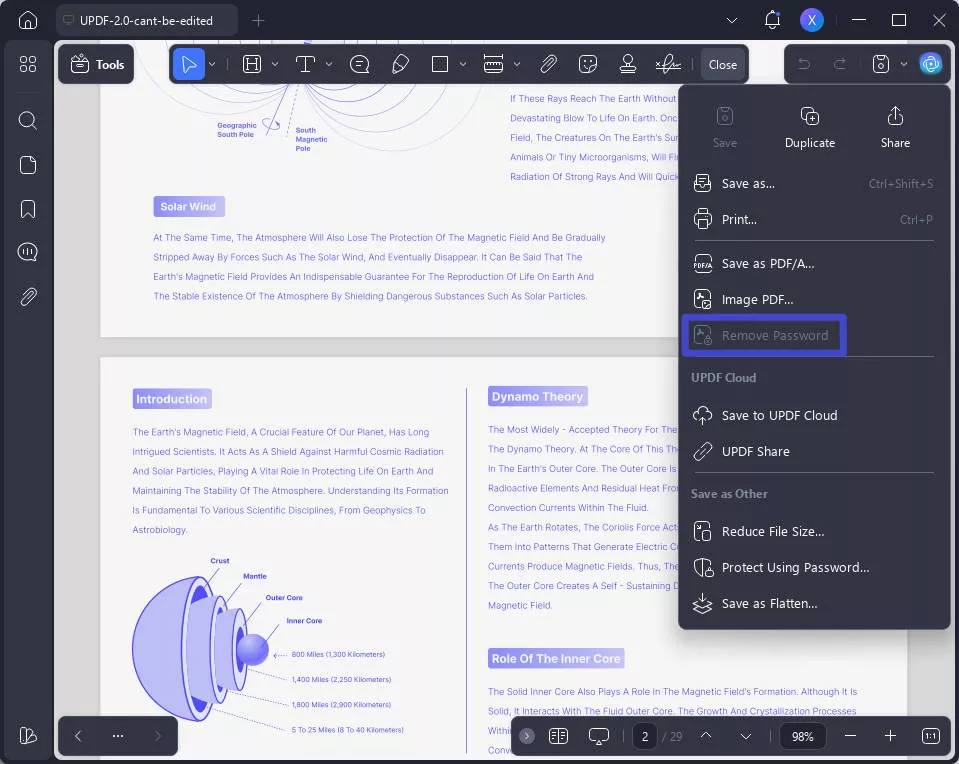The width and height of the screenshot is (959, 764).
Task: Open the sticker tool
Action: click(588, 64)
